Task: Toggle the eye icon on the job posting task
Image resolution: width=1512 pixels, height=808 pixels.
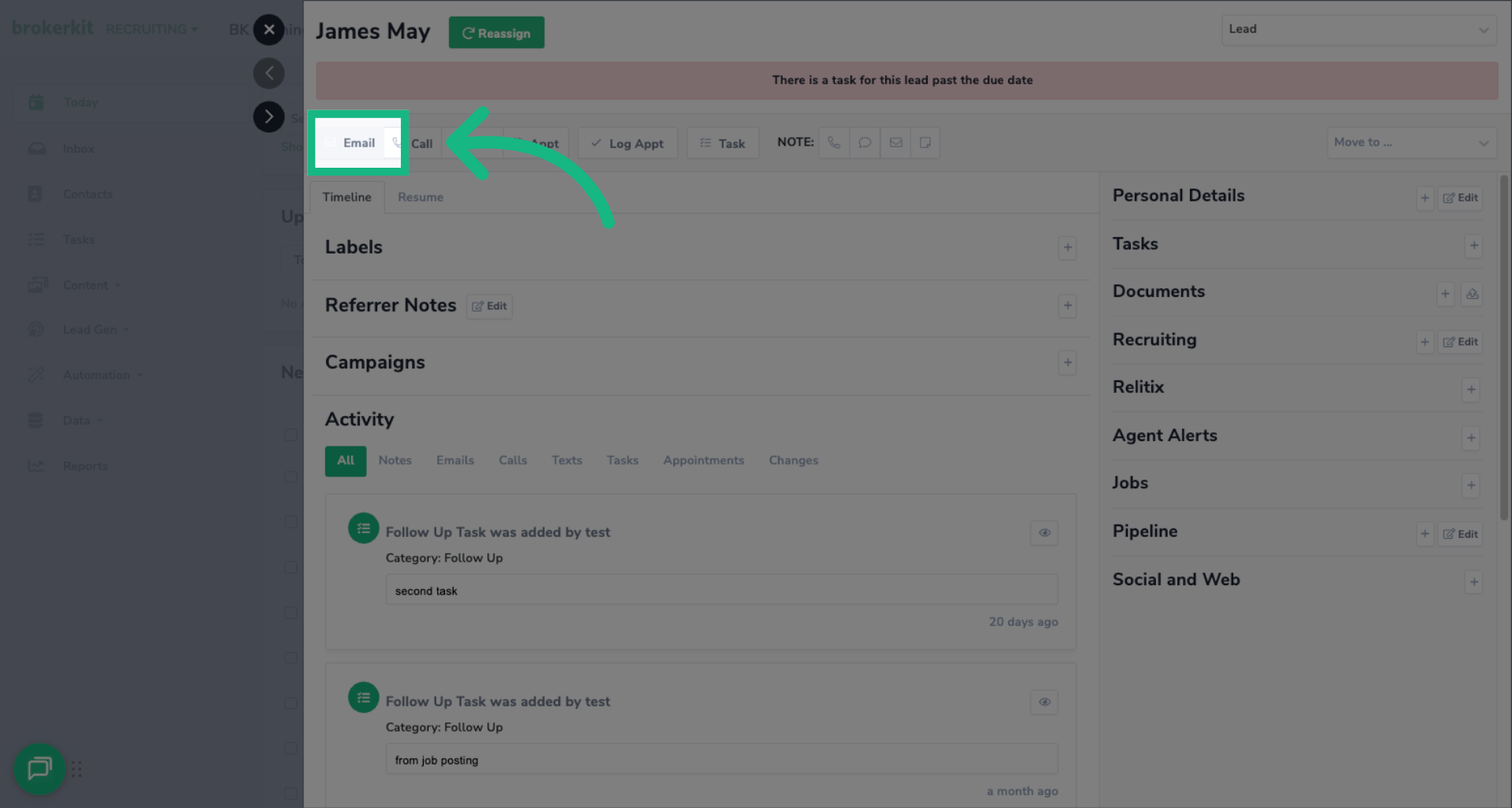Action: coord(1044,702)
